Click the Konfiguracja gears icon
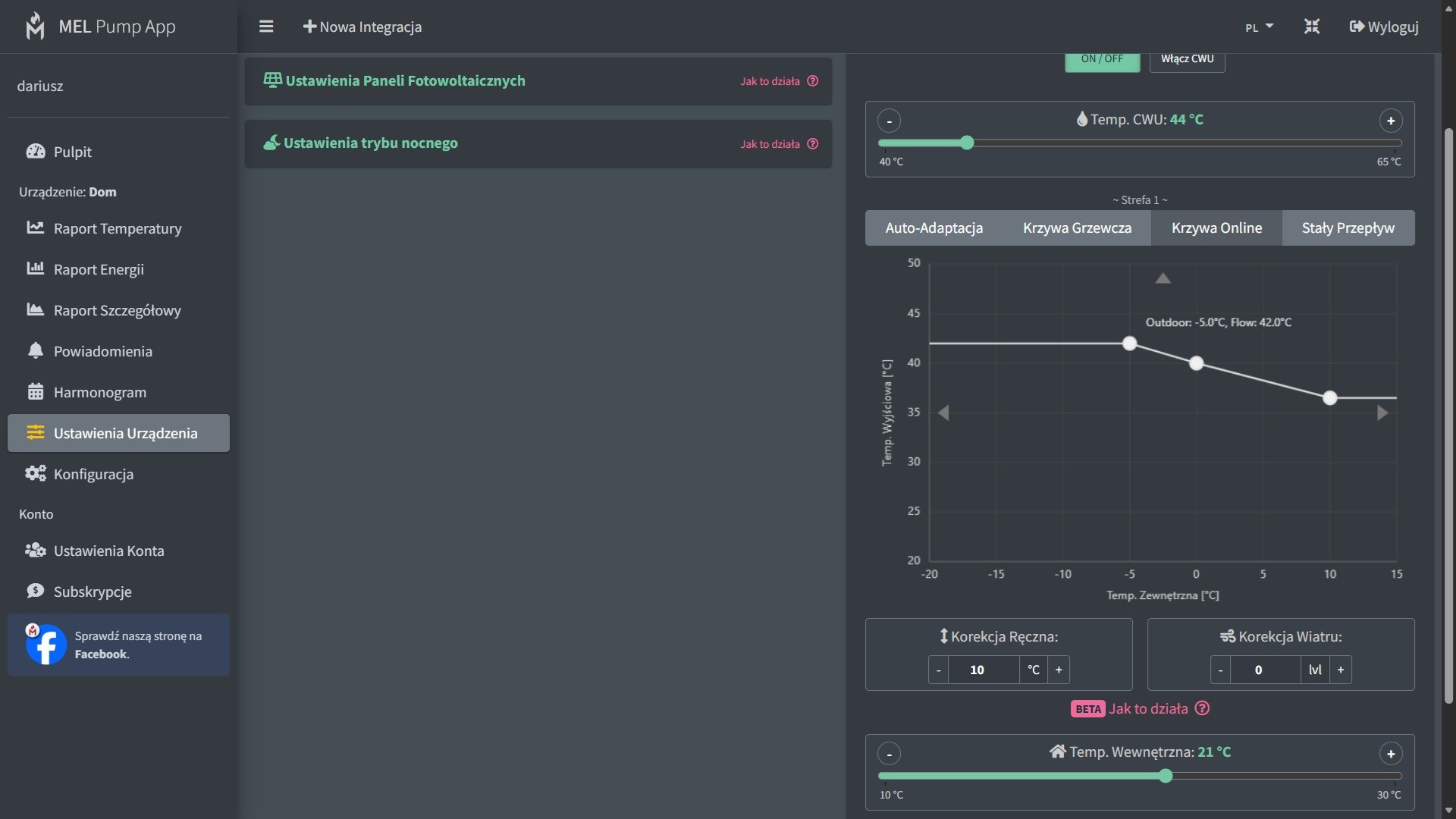The image size is (1456, 819). point(36,474)
